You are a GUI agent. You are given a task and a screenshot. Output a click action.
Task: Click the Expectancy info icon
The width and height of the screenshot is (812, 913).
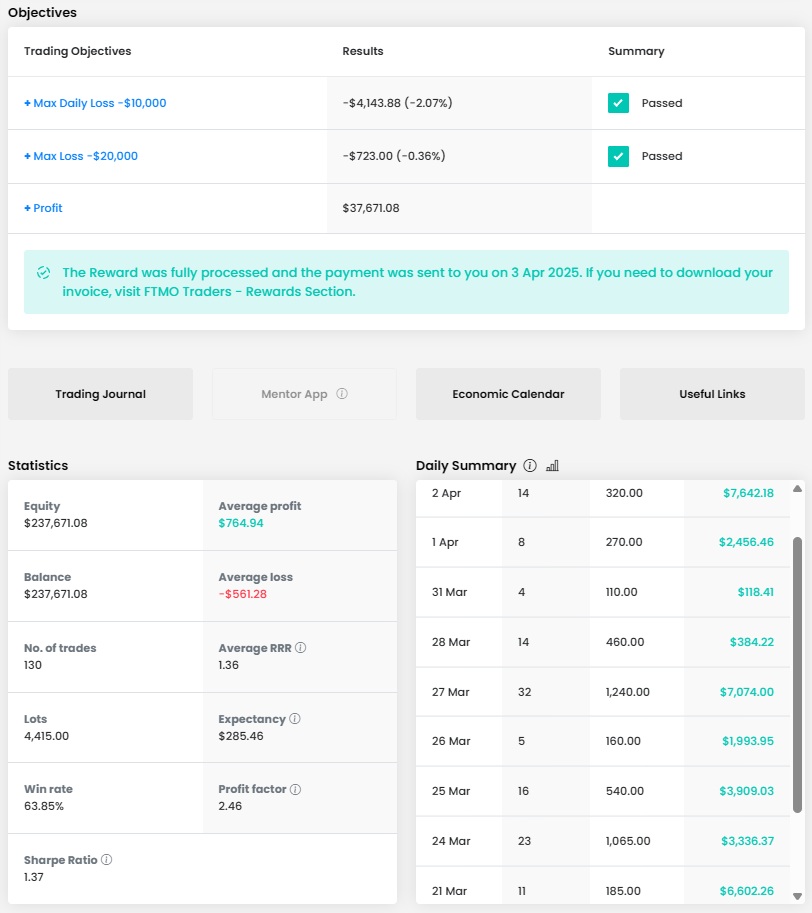point(295,719)
